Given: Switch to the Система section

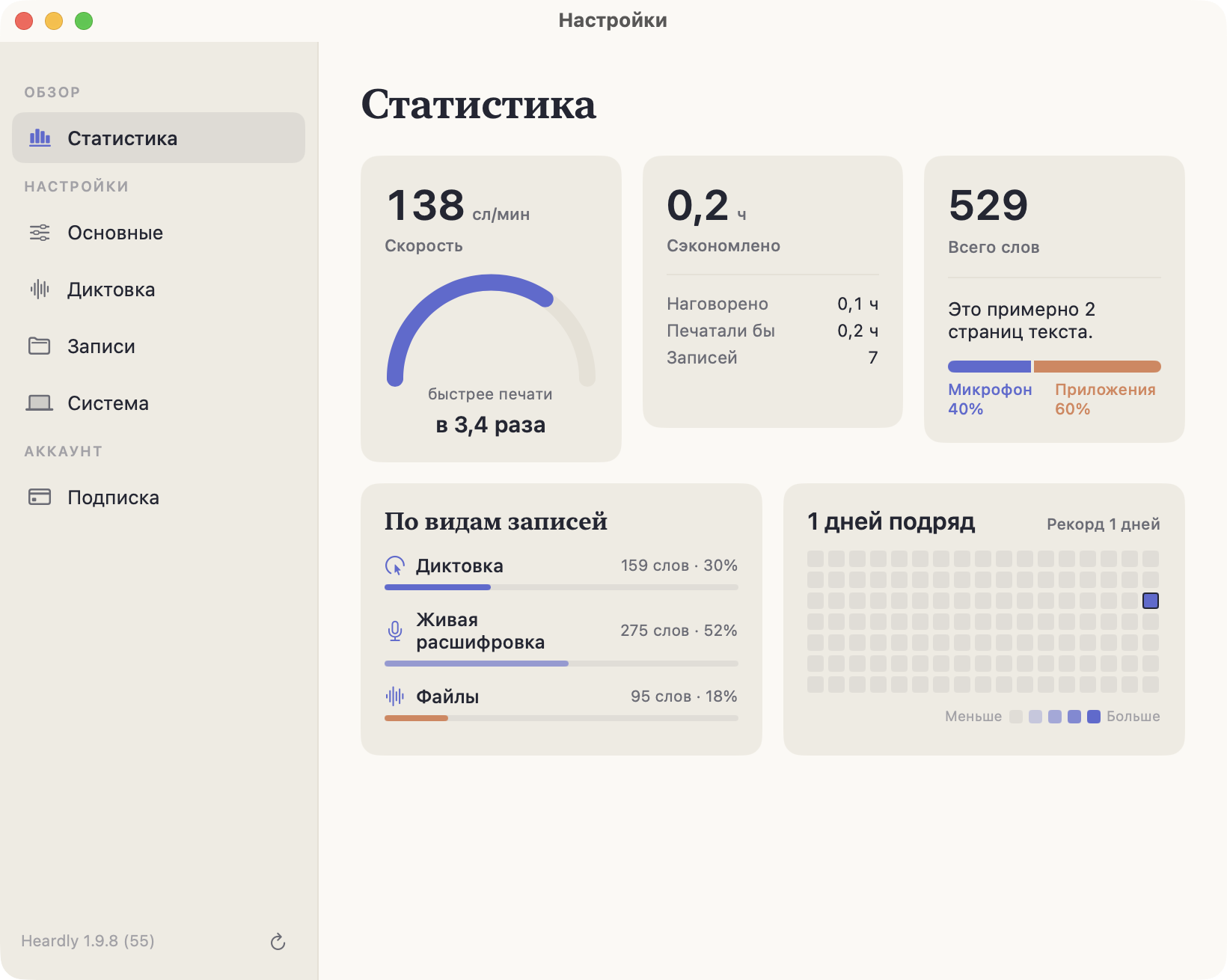Looking at the screenshot, I should click(x=159, y=403).
